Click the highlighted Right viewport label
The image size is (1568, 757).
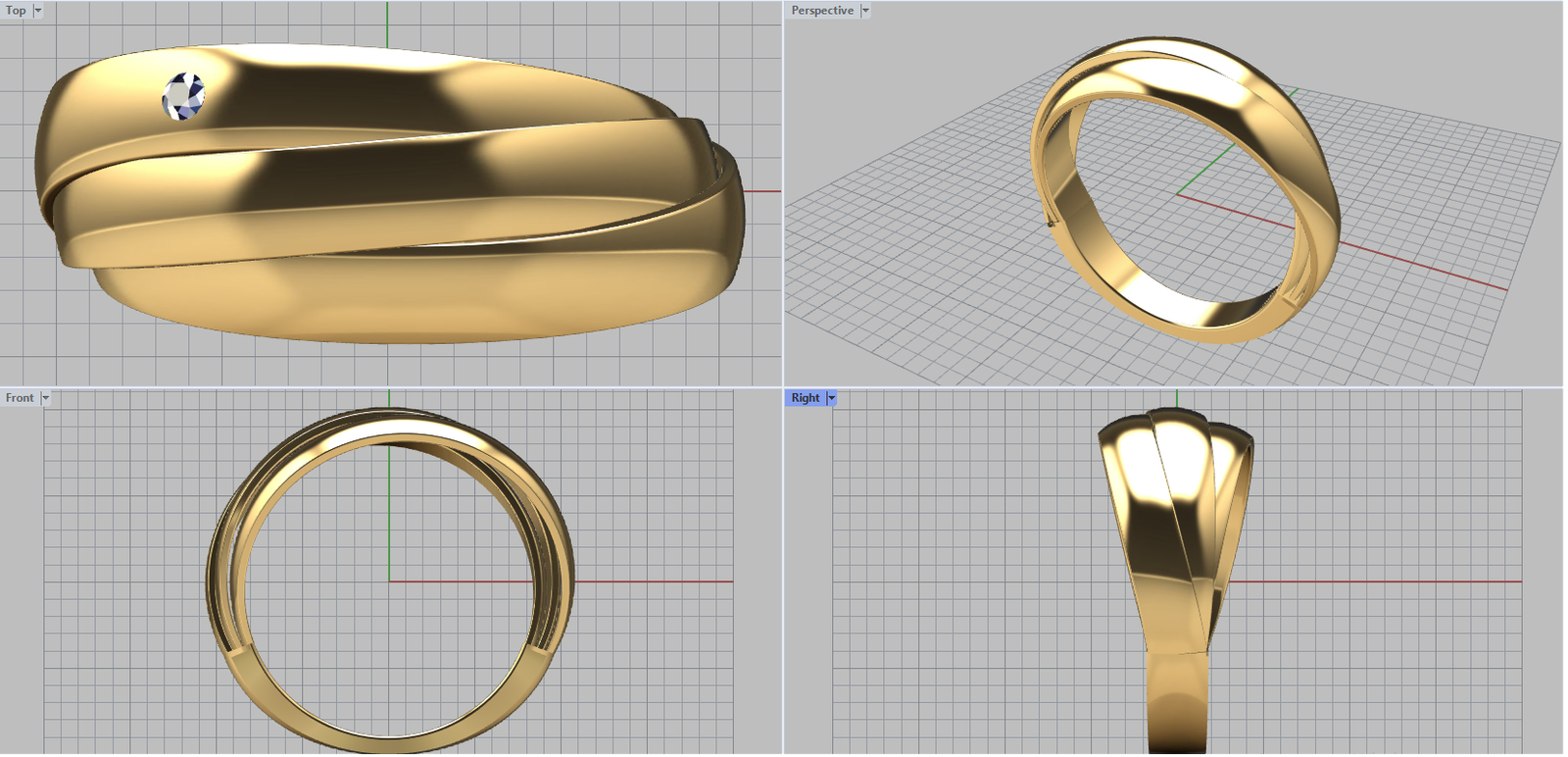click(x=805, y=398)
